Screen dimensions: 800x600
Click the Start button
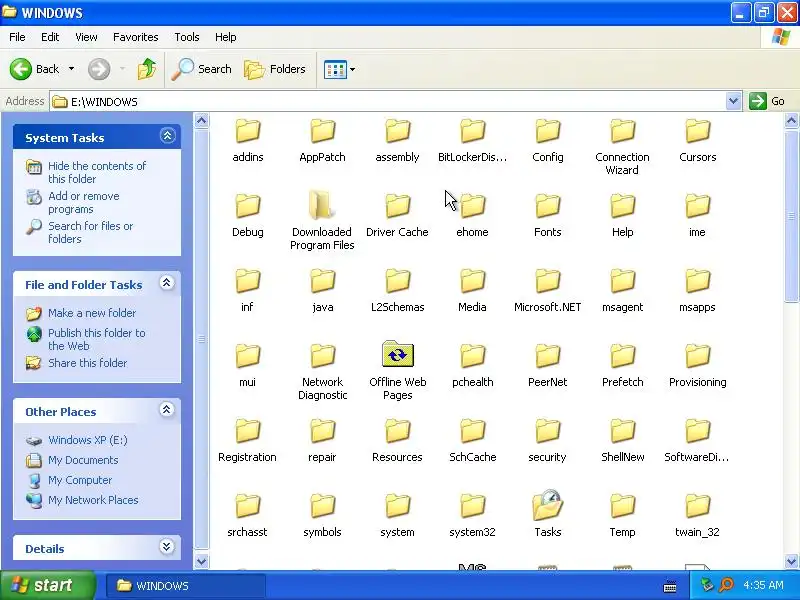[47, 585]
